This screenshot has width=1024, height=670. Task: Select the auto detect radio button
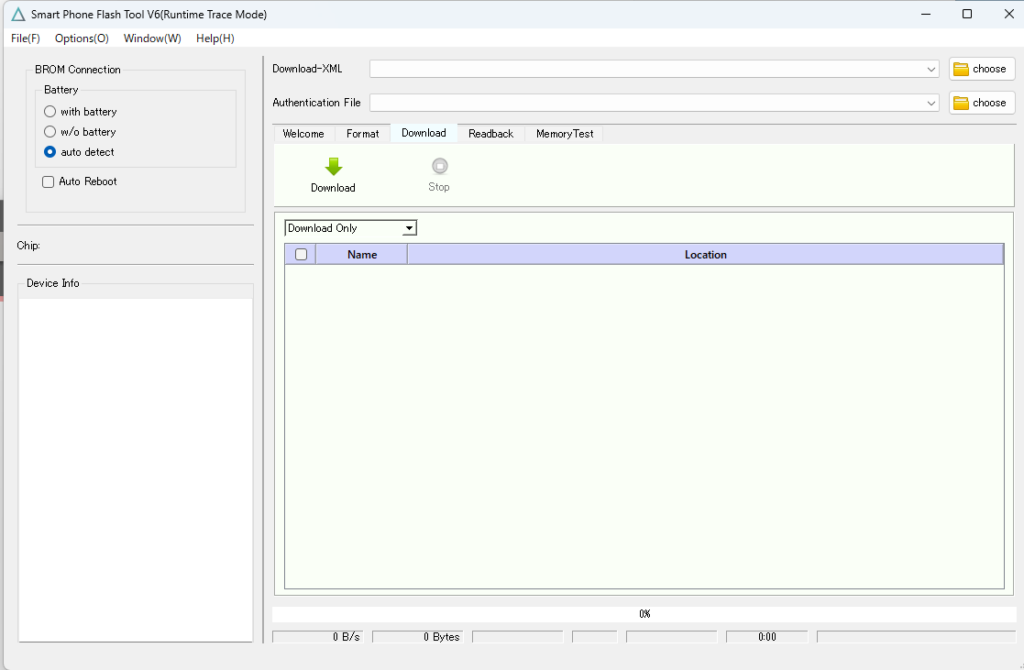[x=50, y=152]
